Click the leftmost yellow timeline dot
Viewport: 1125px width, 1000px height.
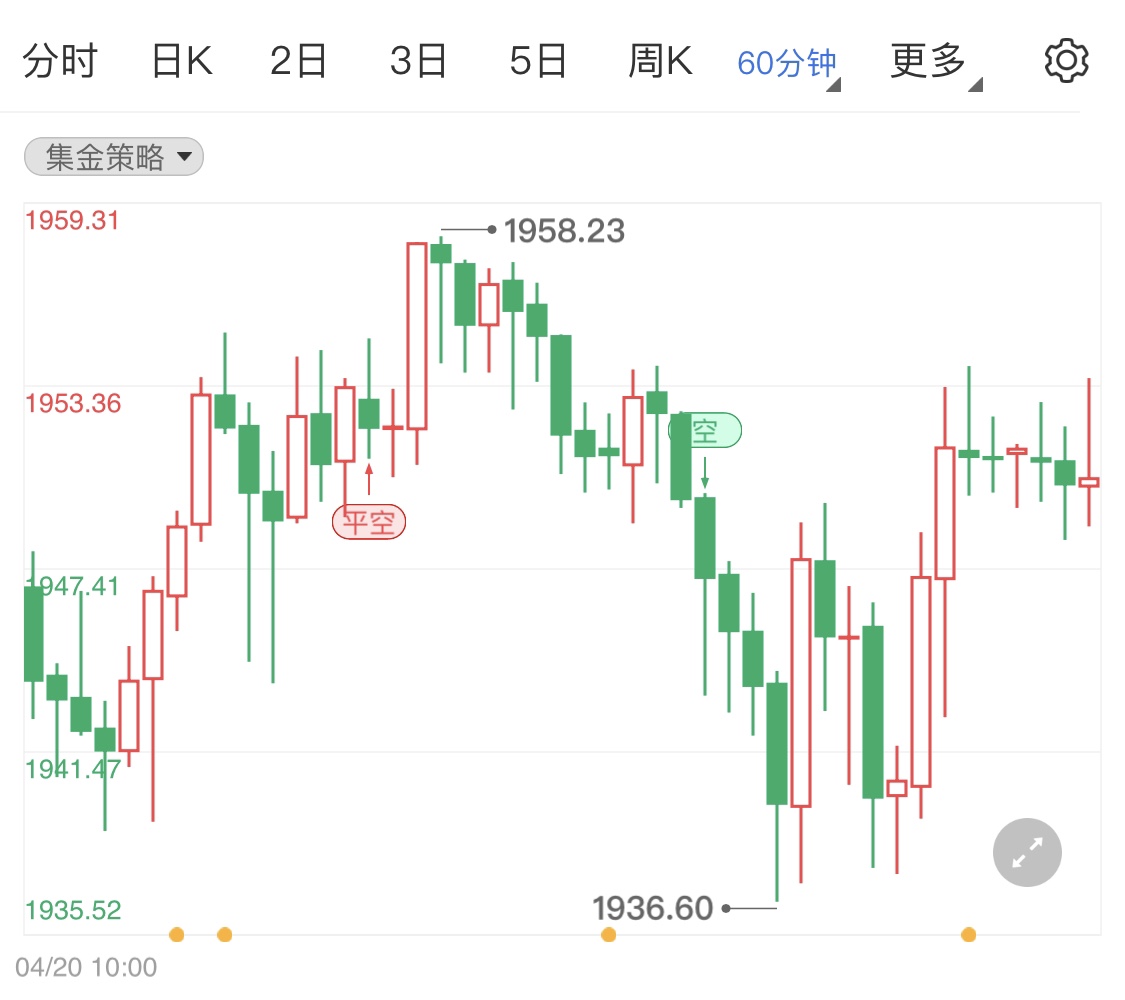tap(177, 934)
